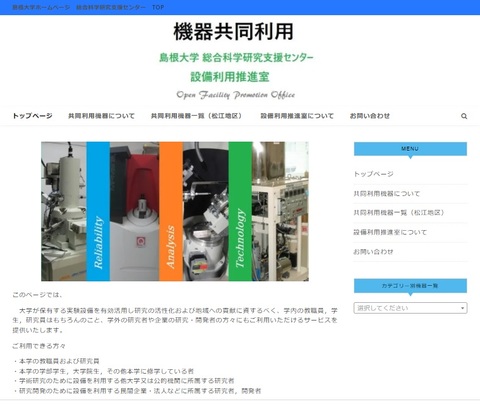Click the TOP link in blue bar
This screenshot has height=404, width=480.
158,7
